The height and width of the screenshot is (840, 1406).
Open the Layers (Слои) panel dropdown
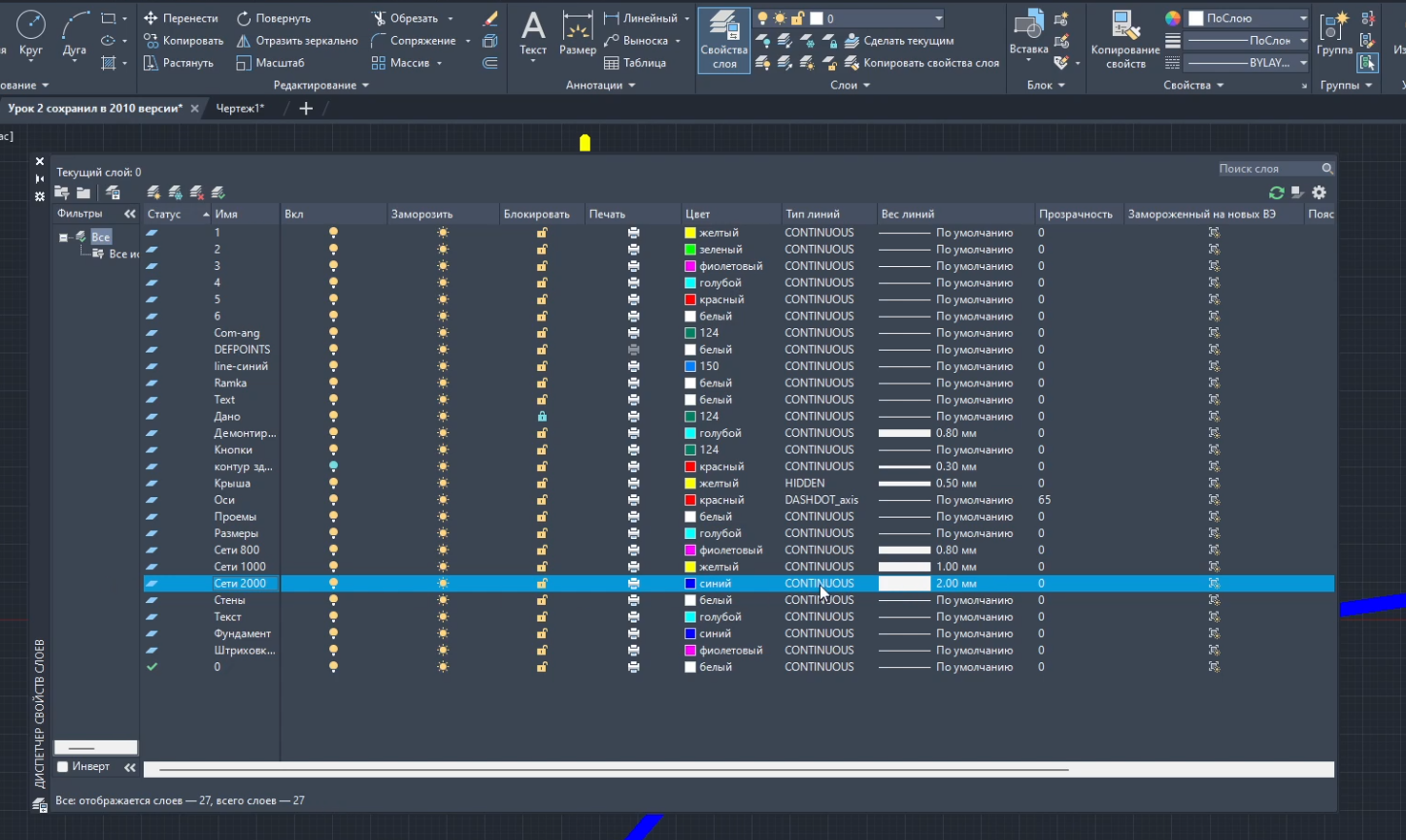coord(850,85)
